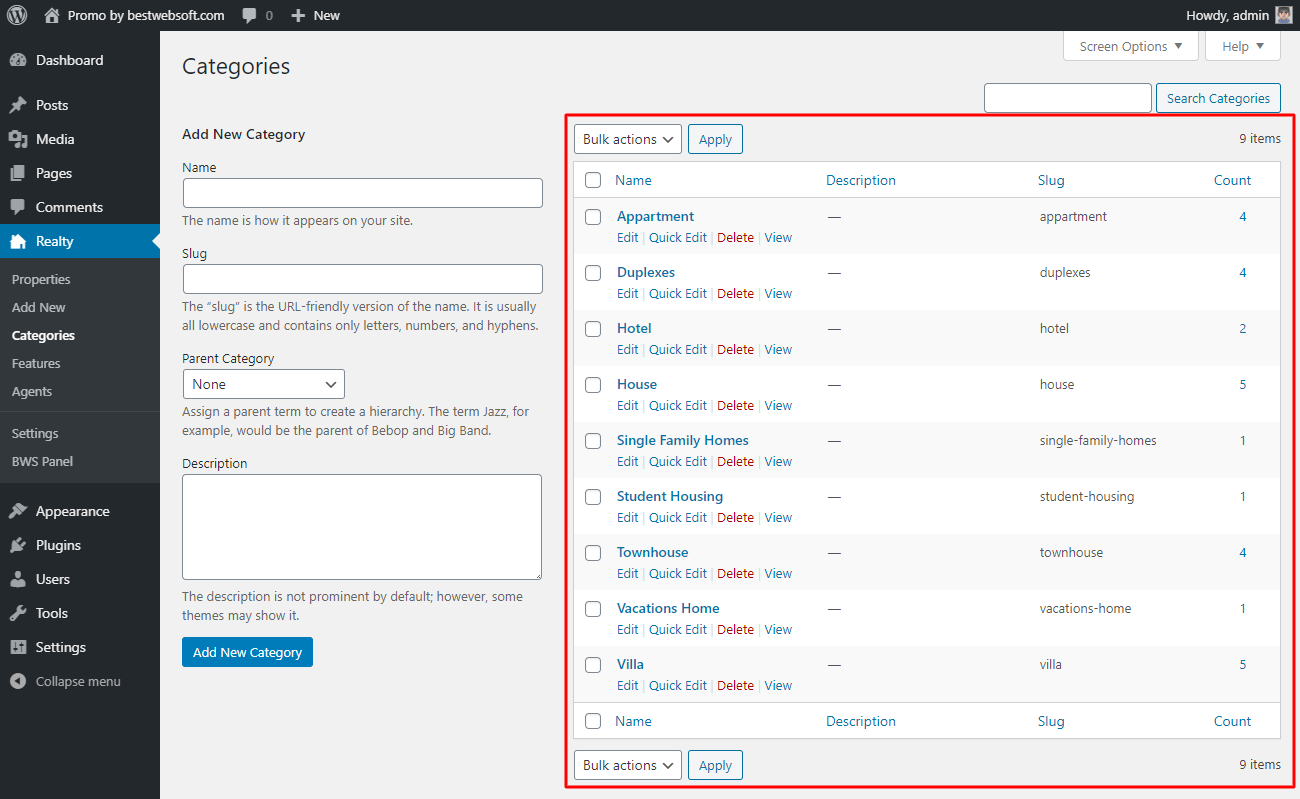Screen dimensions: 1300x799
Task: Click the Comments speech bubble sidebar icon
Action: point(18,207)
